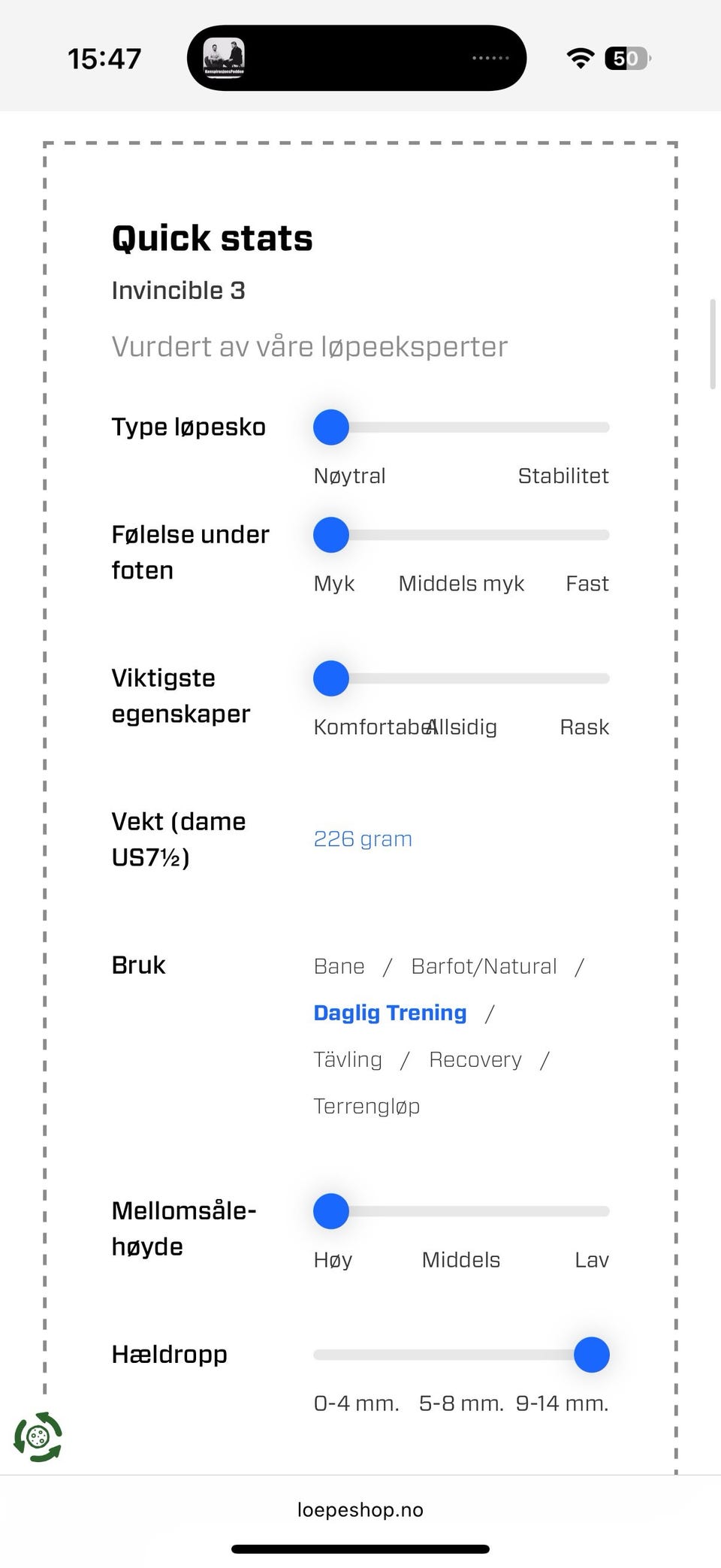Click the page scrollbar on right edge
Viewport: 721px width, 1568px height.
[x=713, y=344]
